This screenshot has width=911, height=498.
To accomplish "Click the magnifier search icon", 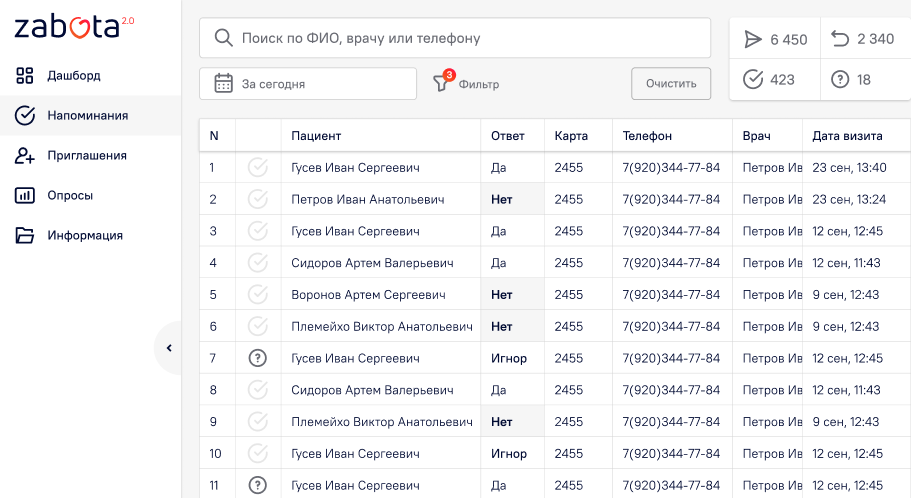I will (223, 38).
